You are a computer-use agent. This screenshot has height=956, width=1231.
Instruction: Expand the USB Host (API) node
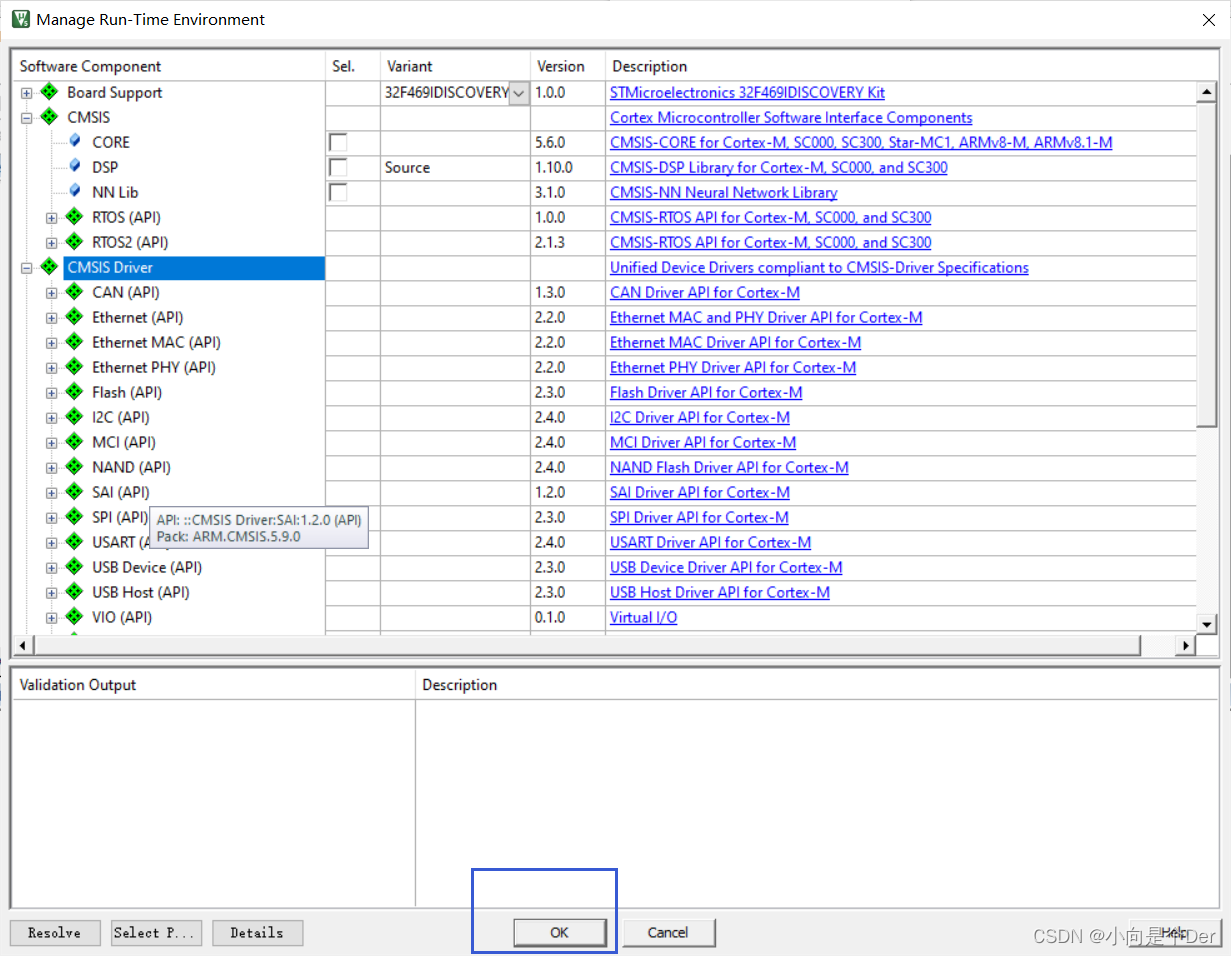pos(52,593)
